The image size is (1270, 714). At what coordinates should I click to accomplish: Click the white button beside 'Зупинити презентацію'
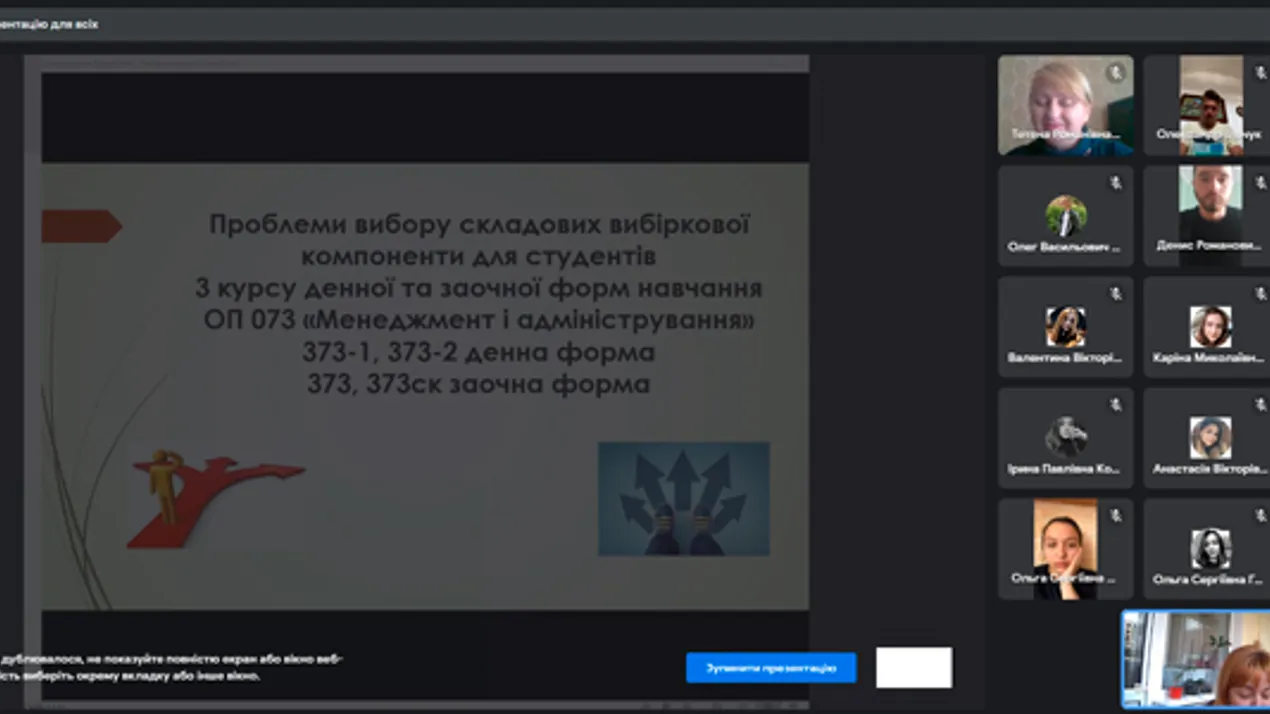(x=913, y=667)
